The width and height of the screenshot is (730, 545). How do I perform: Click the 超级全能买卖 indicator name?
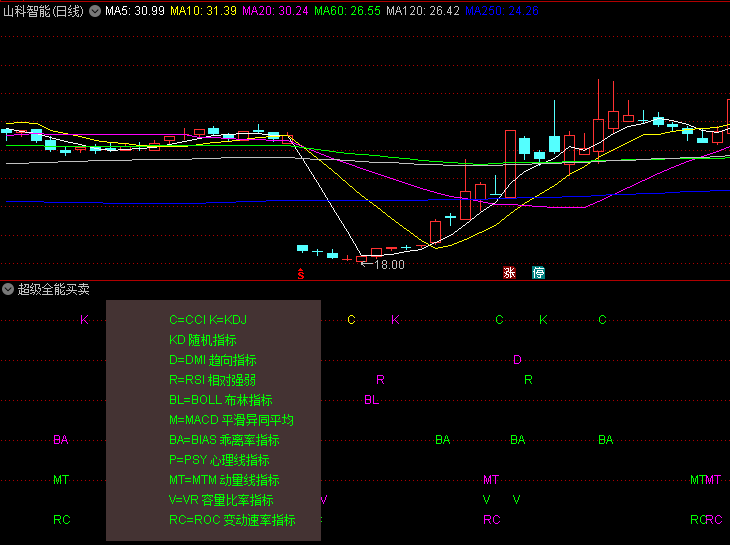[53, 289]
